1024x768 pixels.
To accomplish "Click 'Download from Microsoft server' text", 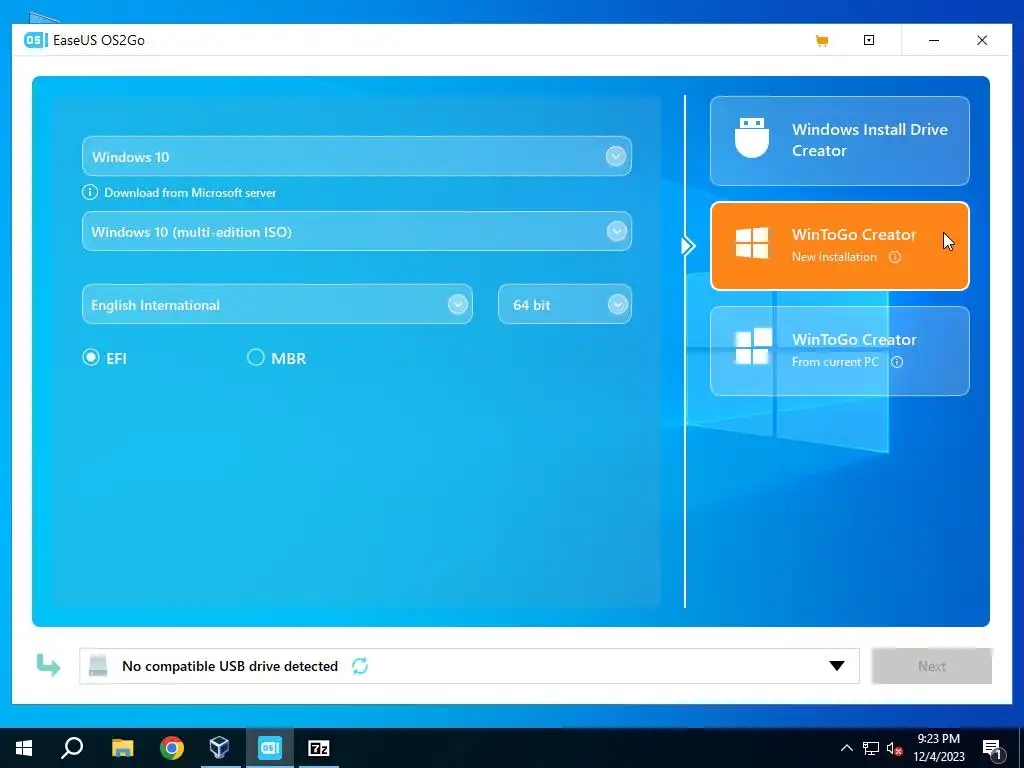I will [190, 193].
